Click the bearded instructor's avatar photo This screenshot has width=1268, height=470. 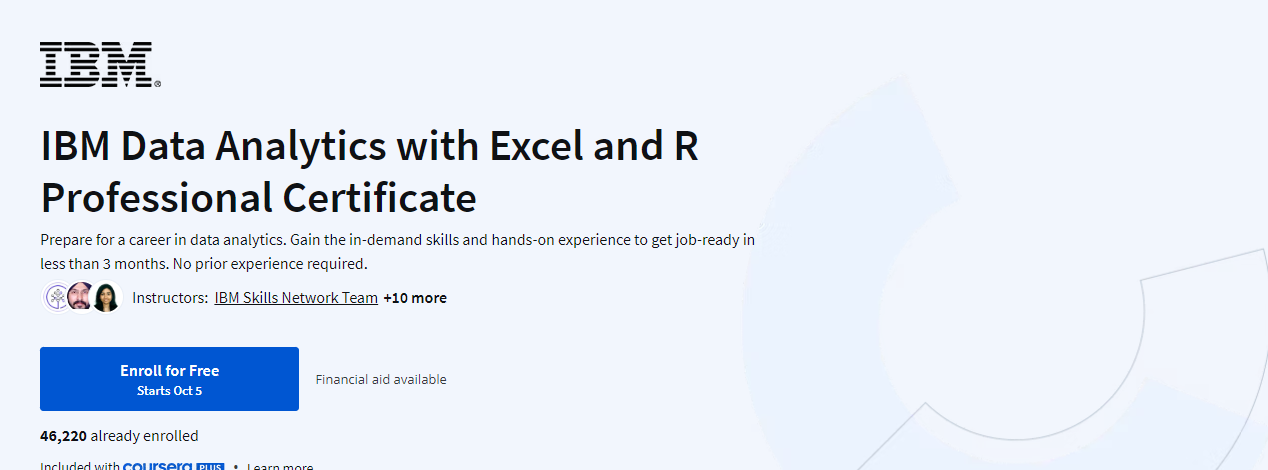click(x=81, y=297)
